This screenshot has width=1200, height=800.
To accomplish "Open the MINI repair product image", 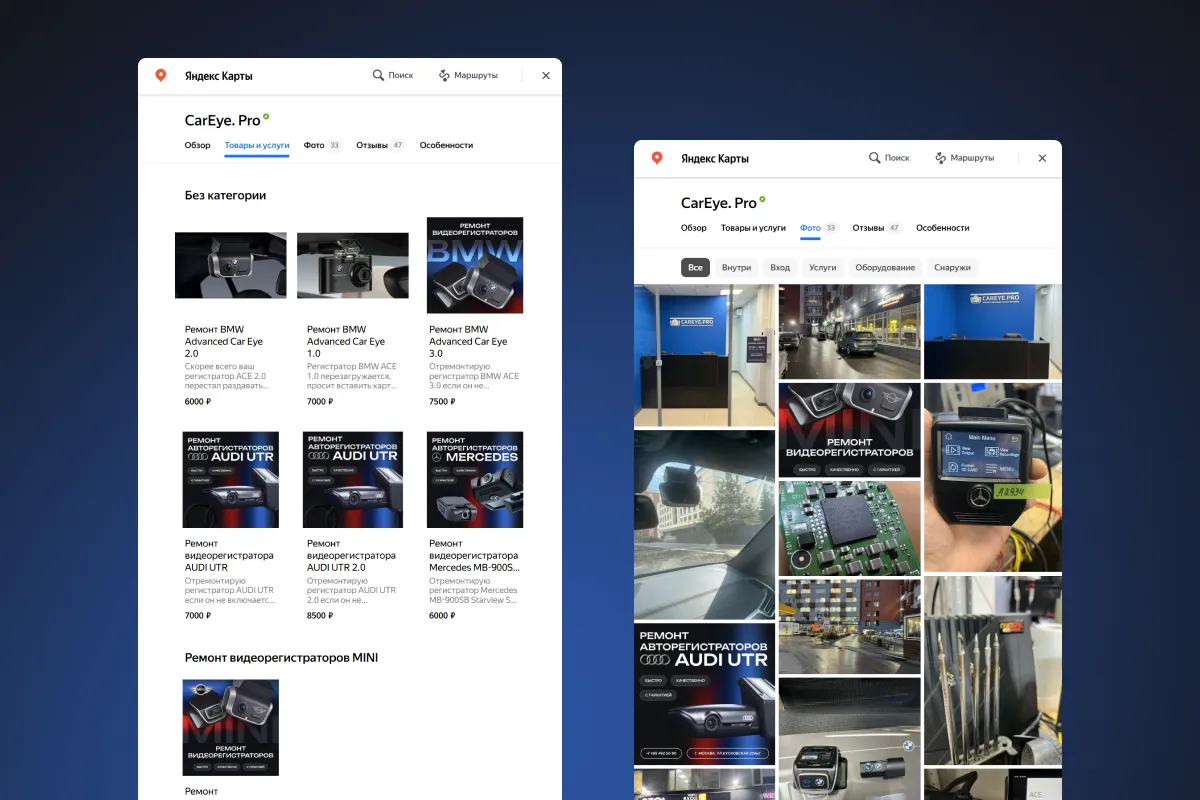I will click(x=231, y=728).
